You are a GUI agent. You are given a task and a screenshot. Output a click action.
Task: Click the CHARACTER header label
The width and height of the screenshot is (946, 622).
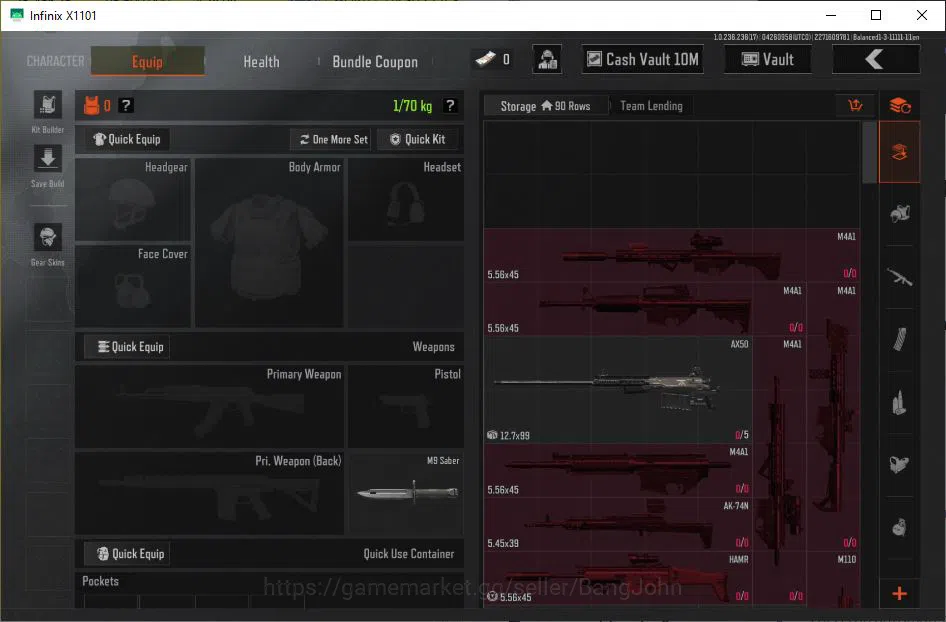click(56, 61)
